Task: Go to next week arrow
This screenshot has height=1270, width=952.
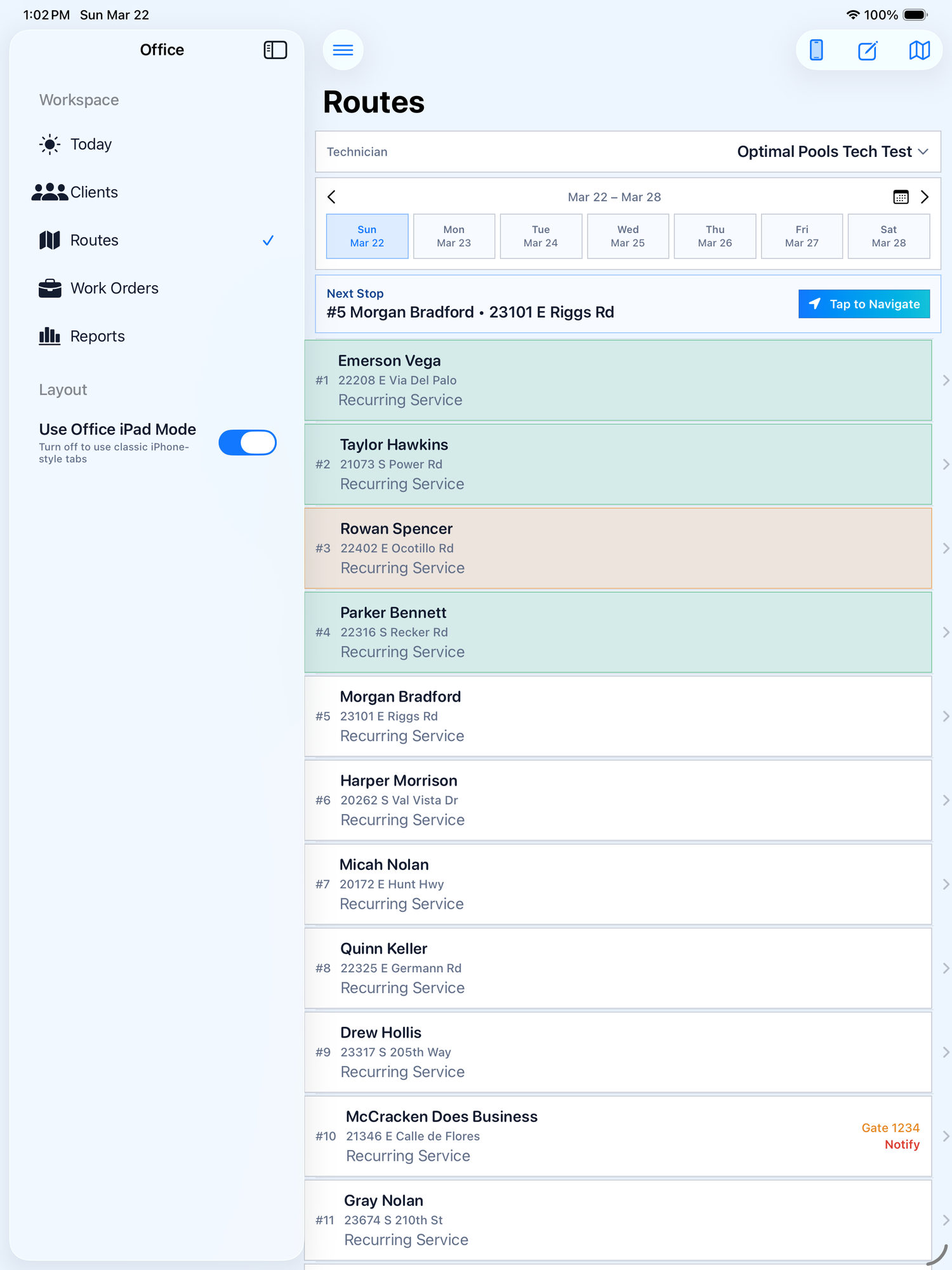Action: click(925, 197)
